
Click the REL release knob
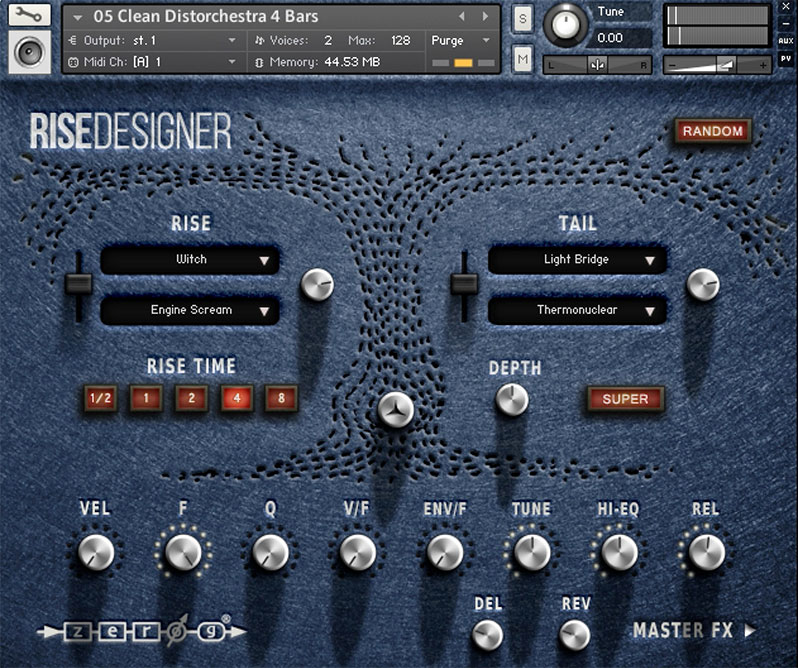[x=706, y=552]
